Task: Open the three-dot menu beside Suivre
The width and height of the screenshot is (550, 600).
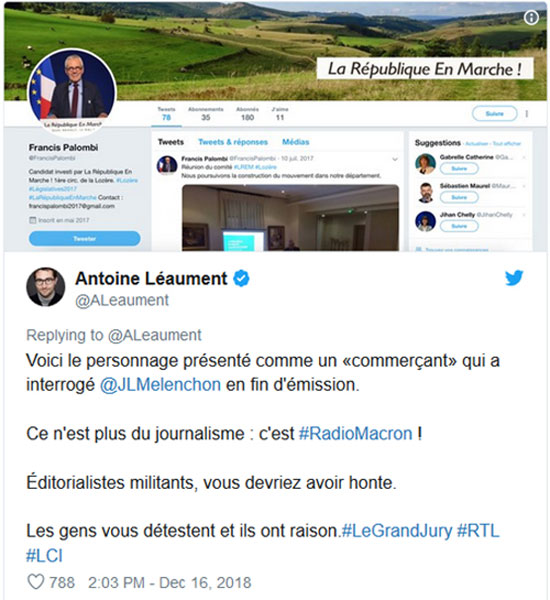Action: [527, 114]
